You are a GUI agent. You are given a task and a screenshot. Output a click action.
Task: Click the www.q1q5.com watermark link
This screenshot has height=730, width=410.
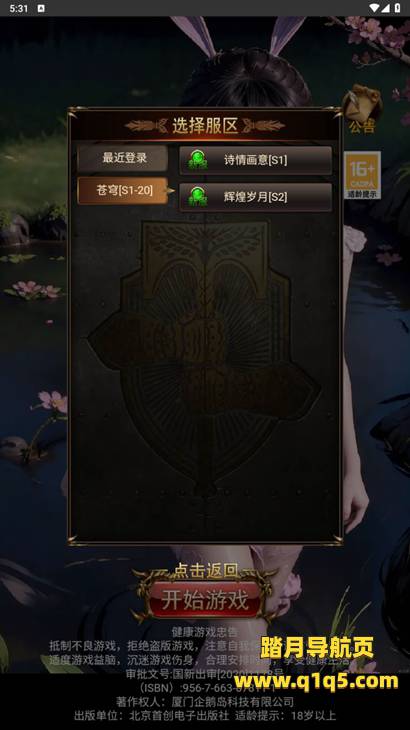pos(316,681)
